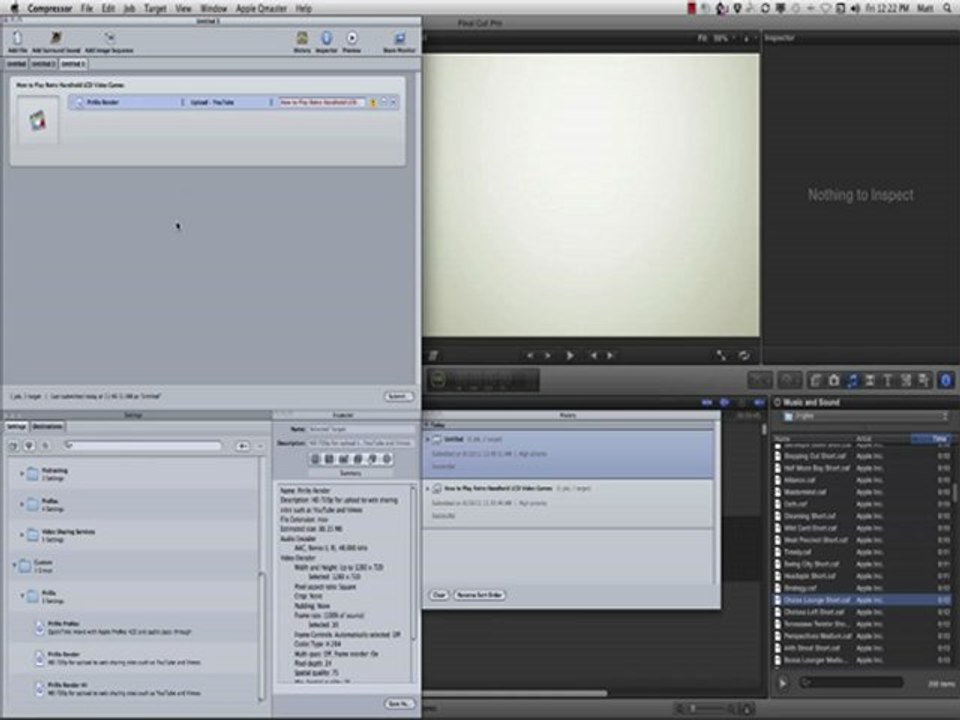The image size is (960, 720).
Task: Expand the Untitled batch in History
Action: (x=428, y=440)
